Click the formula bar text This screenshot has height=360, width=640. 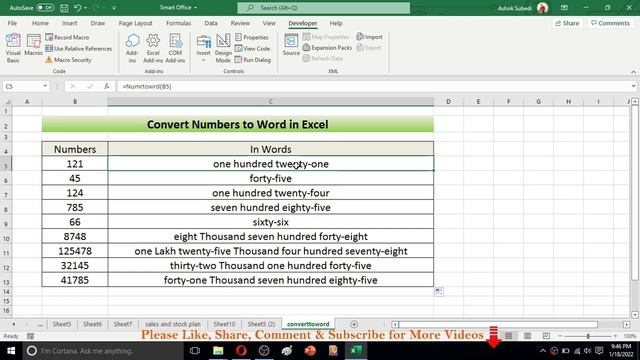(x=147, y=87)
